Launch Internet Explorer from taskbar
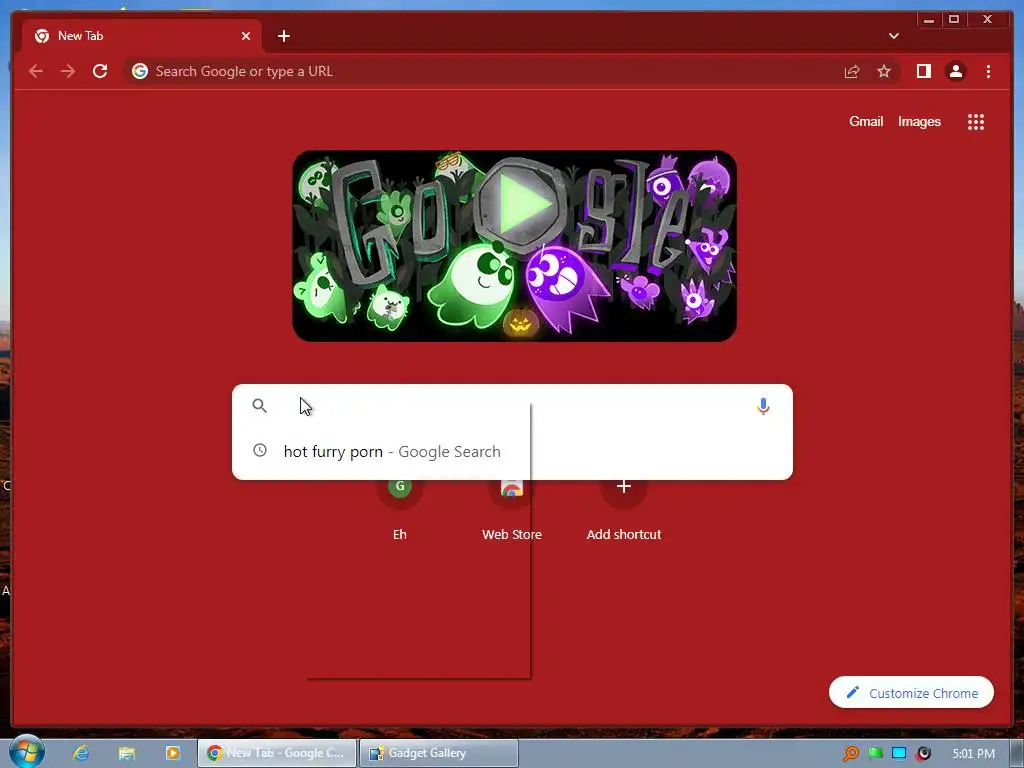This screenshot has width=1024, height=768. 80,753
